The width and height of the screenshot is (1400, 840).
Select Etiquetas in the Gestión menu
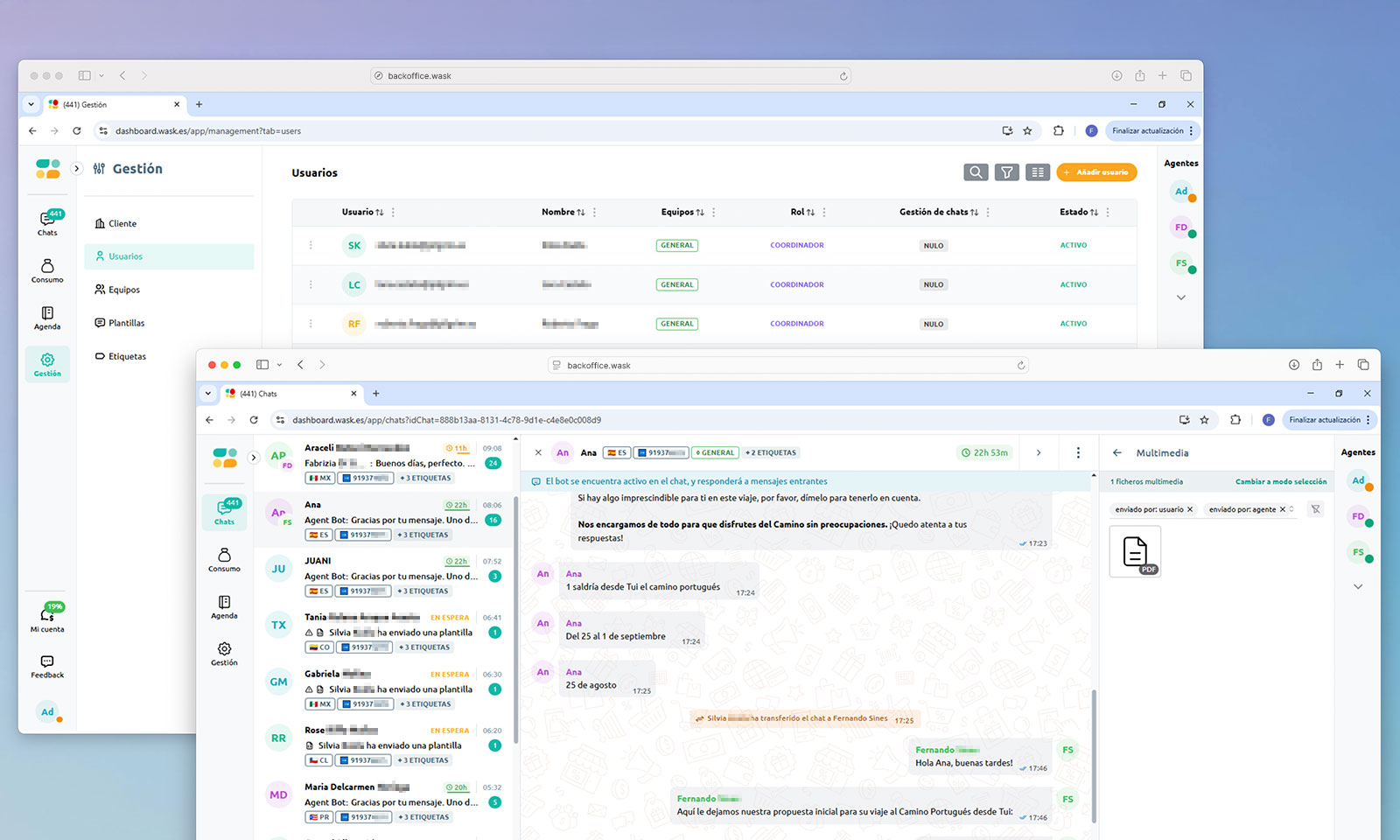pyautogui.click(x=170, y=356)
